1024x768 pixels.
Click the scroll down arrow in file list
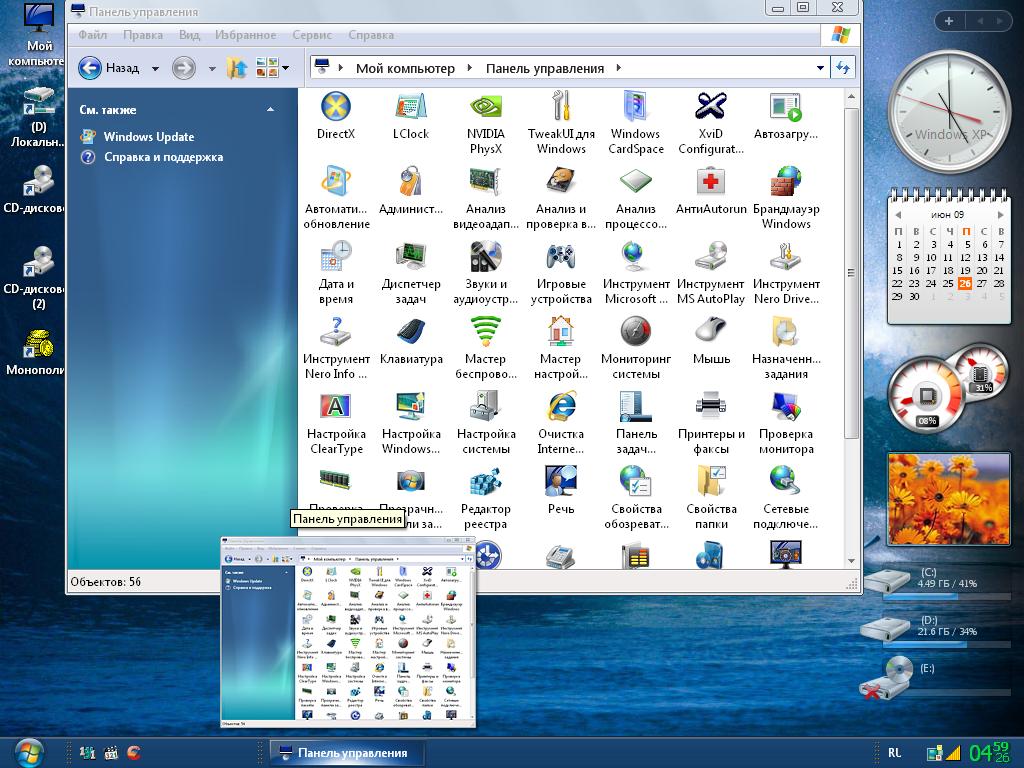(x=851, y=560)
